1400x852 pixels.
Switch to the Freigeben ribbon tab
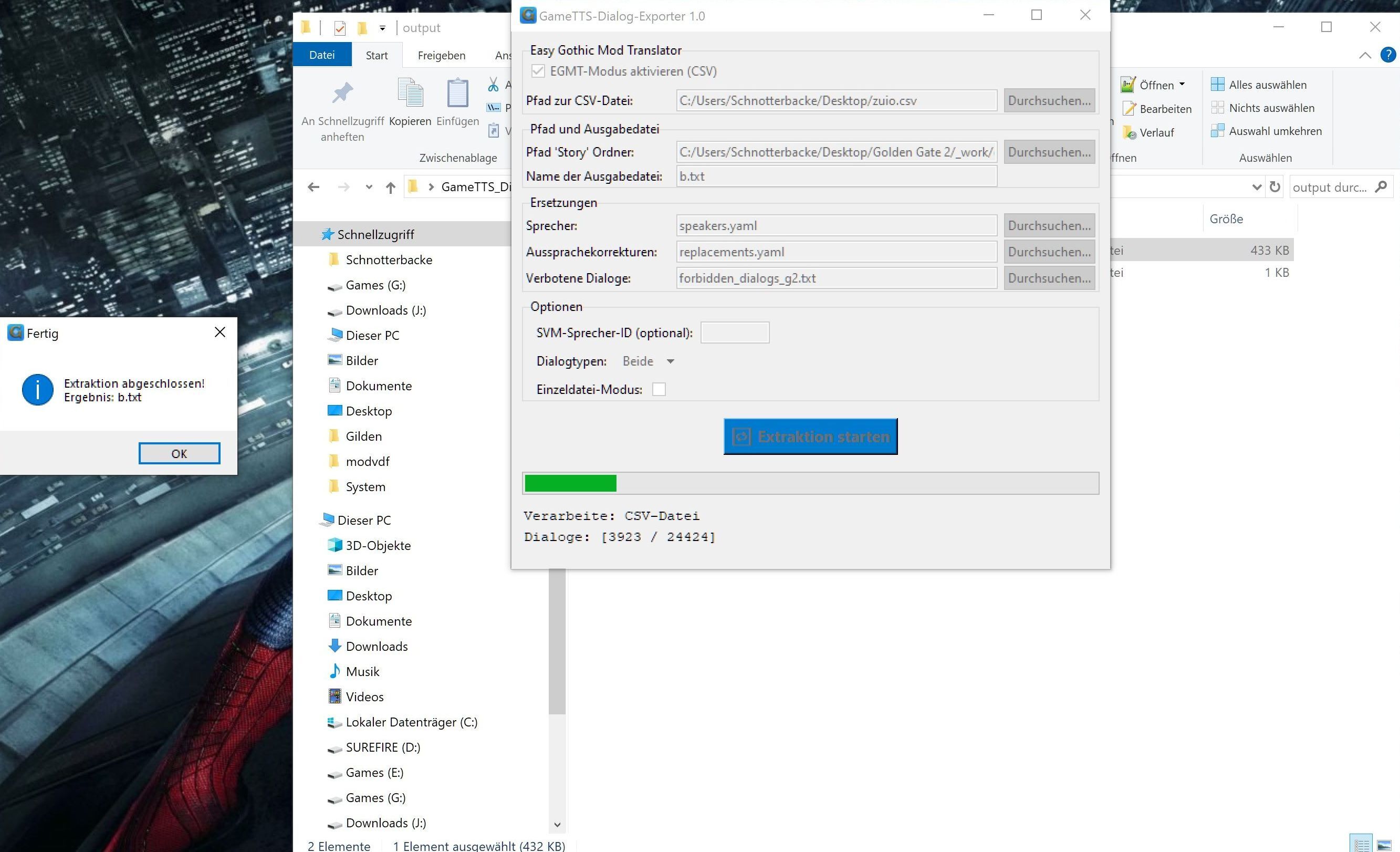tap(441, 55)
